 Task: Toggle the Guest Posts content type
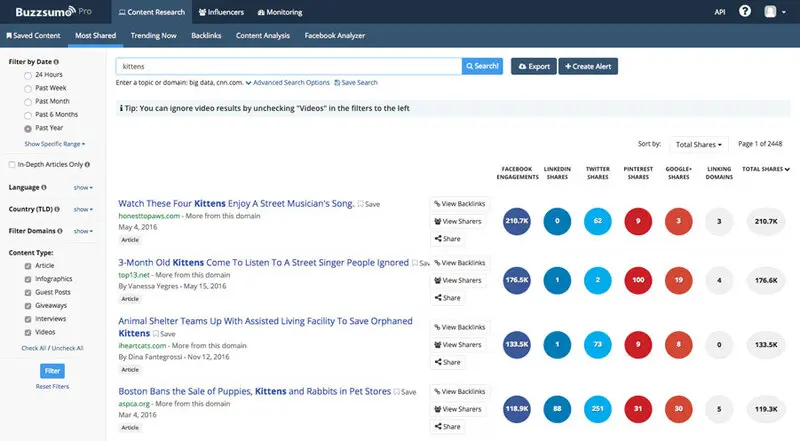pyautogui.click(x=28, y=292)
